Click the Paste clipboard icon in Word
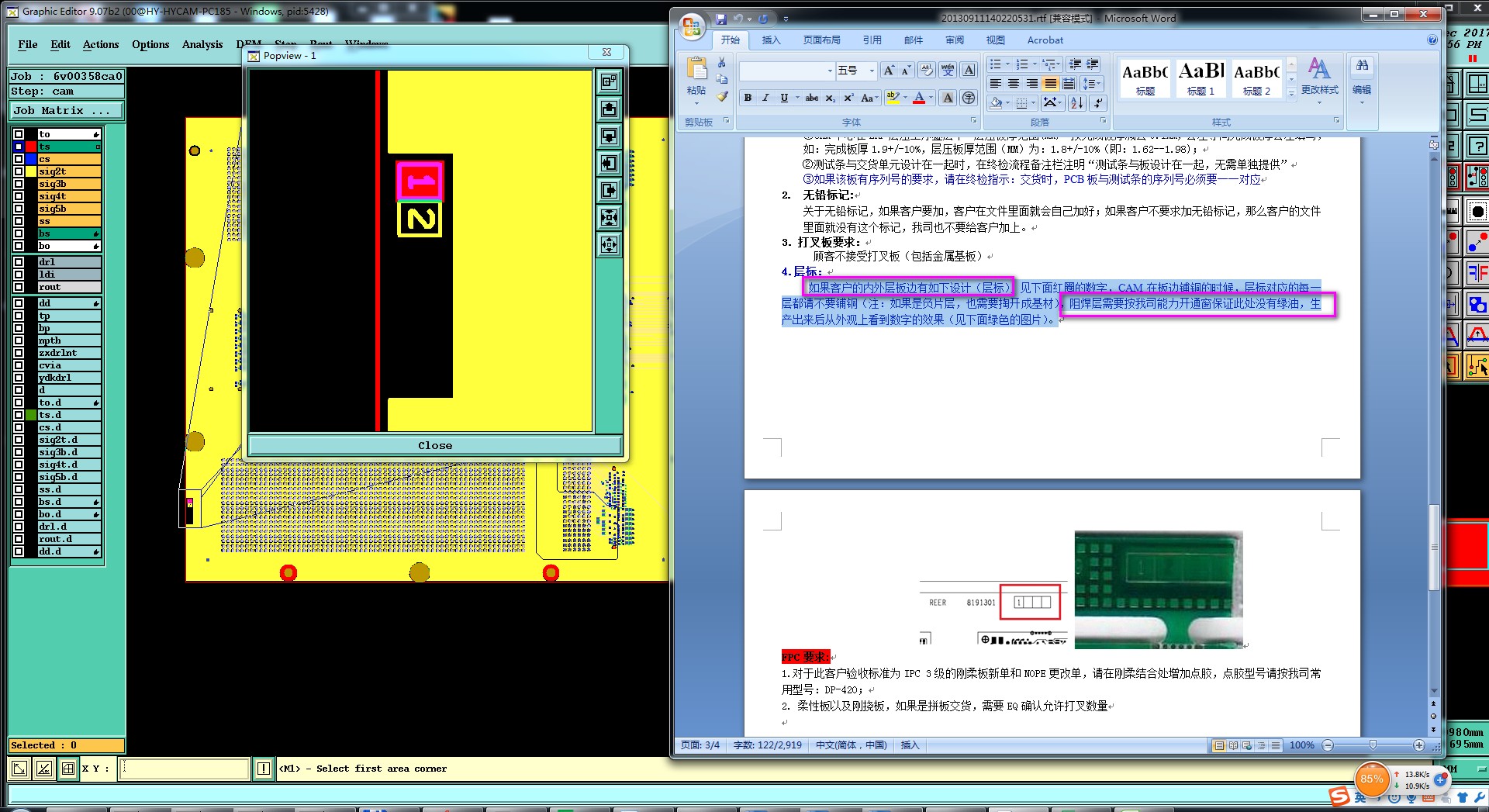This screenshot has width=1489, height=812. point(696,70)
